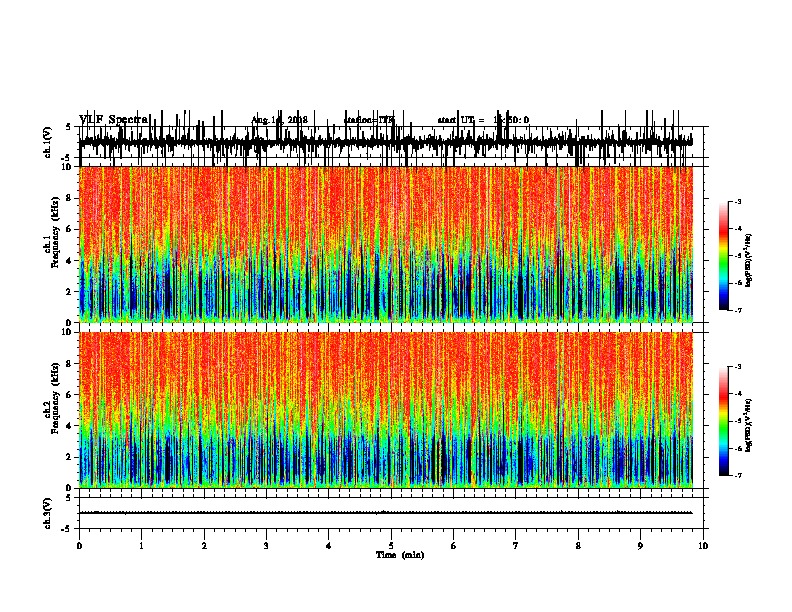Click the time axis tick label '5'
Viewport: 792px width, 612px height.
[x=391, y=545]
